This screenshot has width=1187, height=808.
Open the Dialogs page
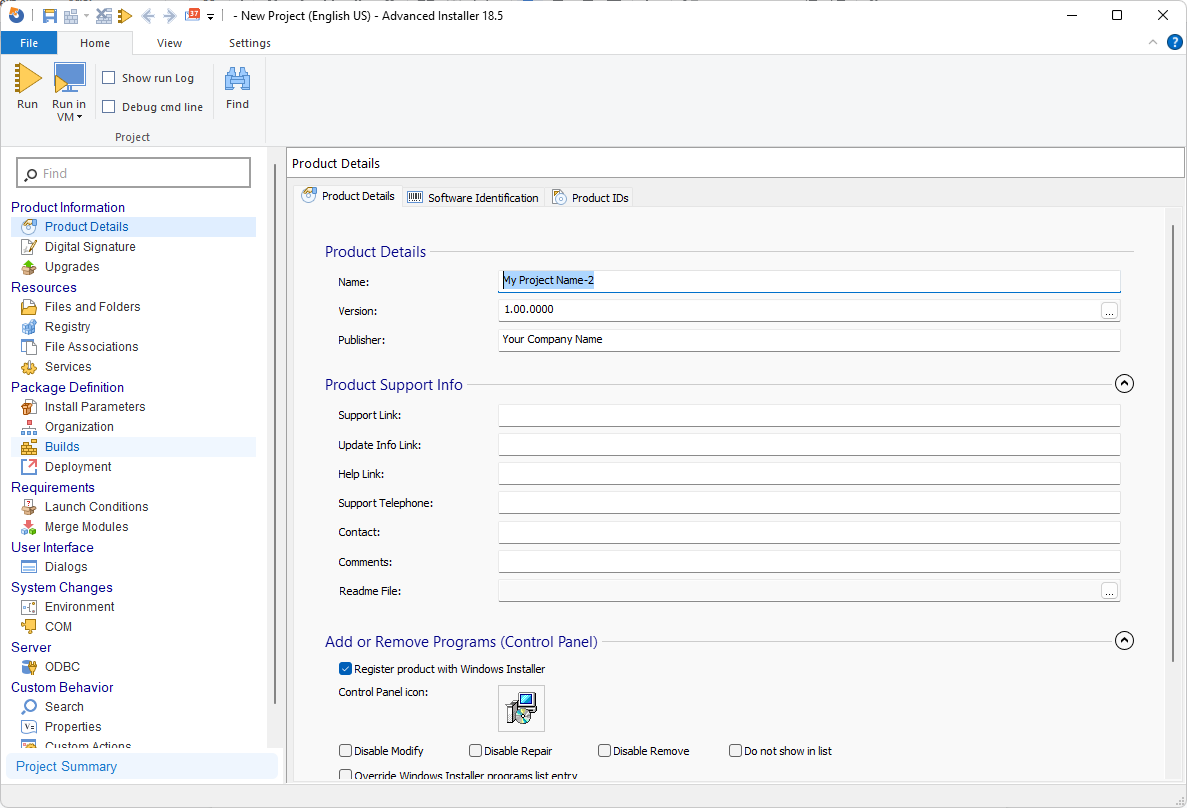(x=66, y=566)
